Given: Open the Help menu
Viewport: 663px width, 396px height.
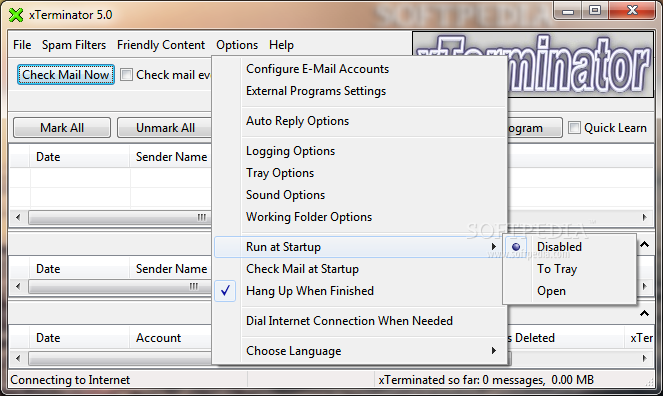Looking at the screenshot, I should [x=281, y=45].
